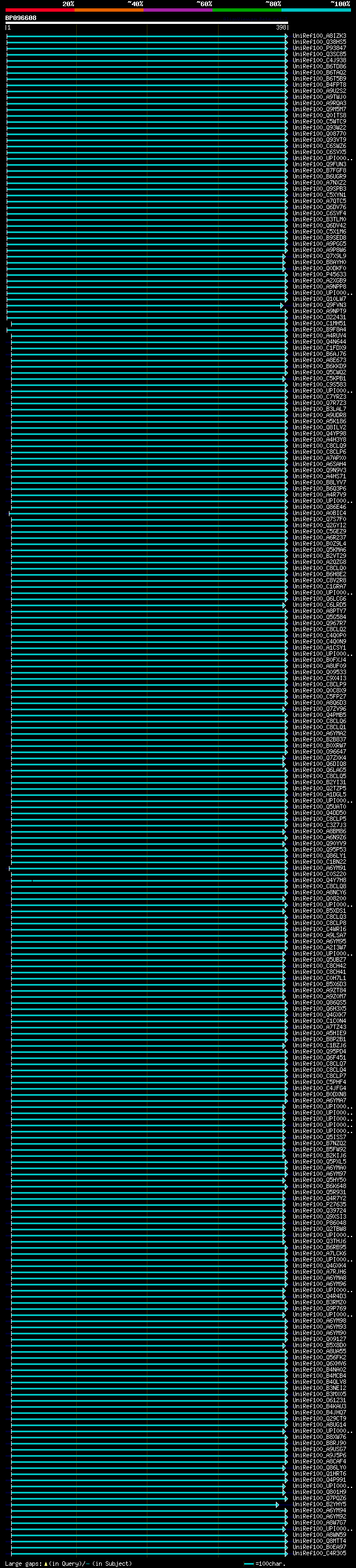Choose hit UniRef100_B6TD86

click(319, 66)
